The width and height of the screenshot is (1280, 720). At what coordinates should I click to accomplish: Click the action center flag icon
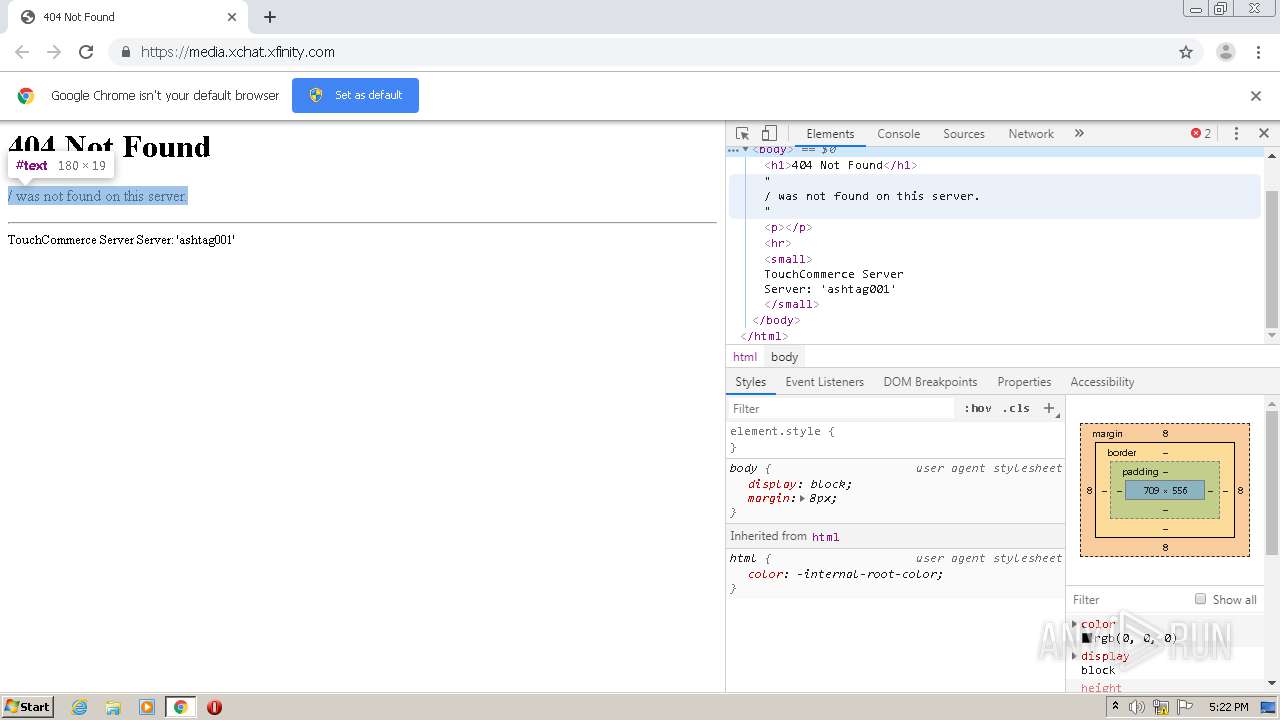pyautogui.click(x=1183, y=707)
